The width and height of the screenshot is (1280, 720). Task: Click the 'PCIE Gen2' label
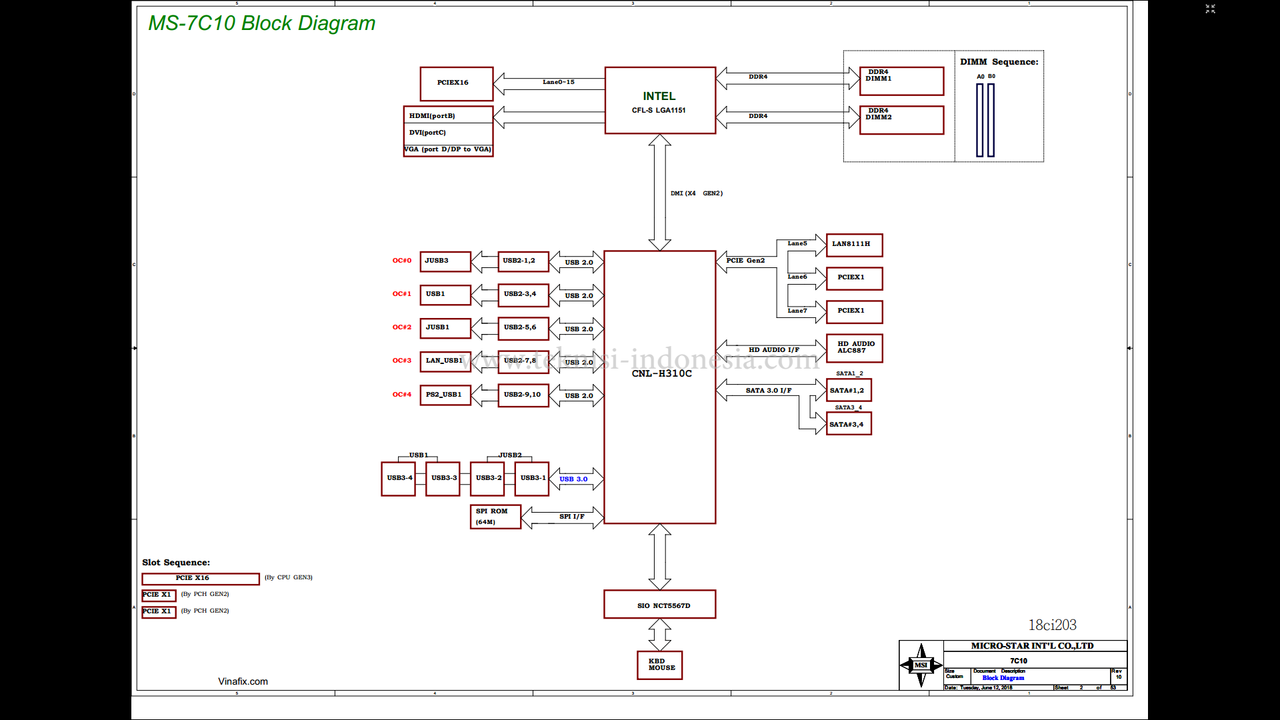[745, 261]
